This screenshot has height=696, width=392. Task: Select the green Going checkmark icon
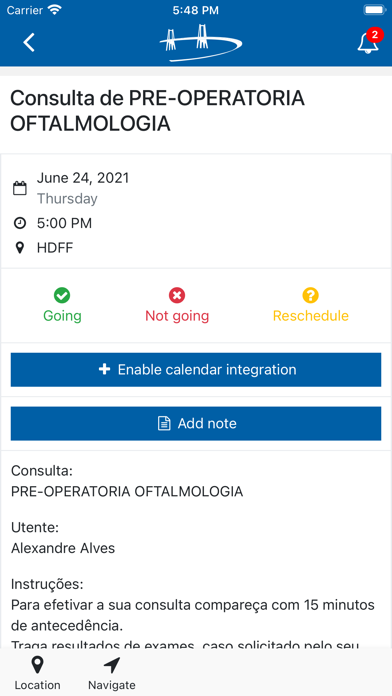click(62, 295)
